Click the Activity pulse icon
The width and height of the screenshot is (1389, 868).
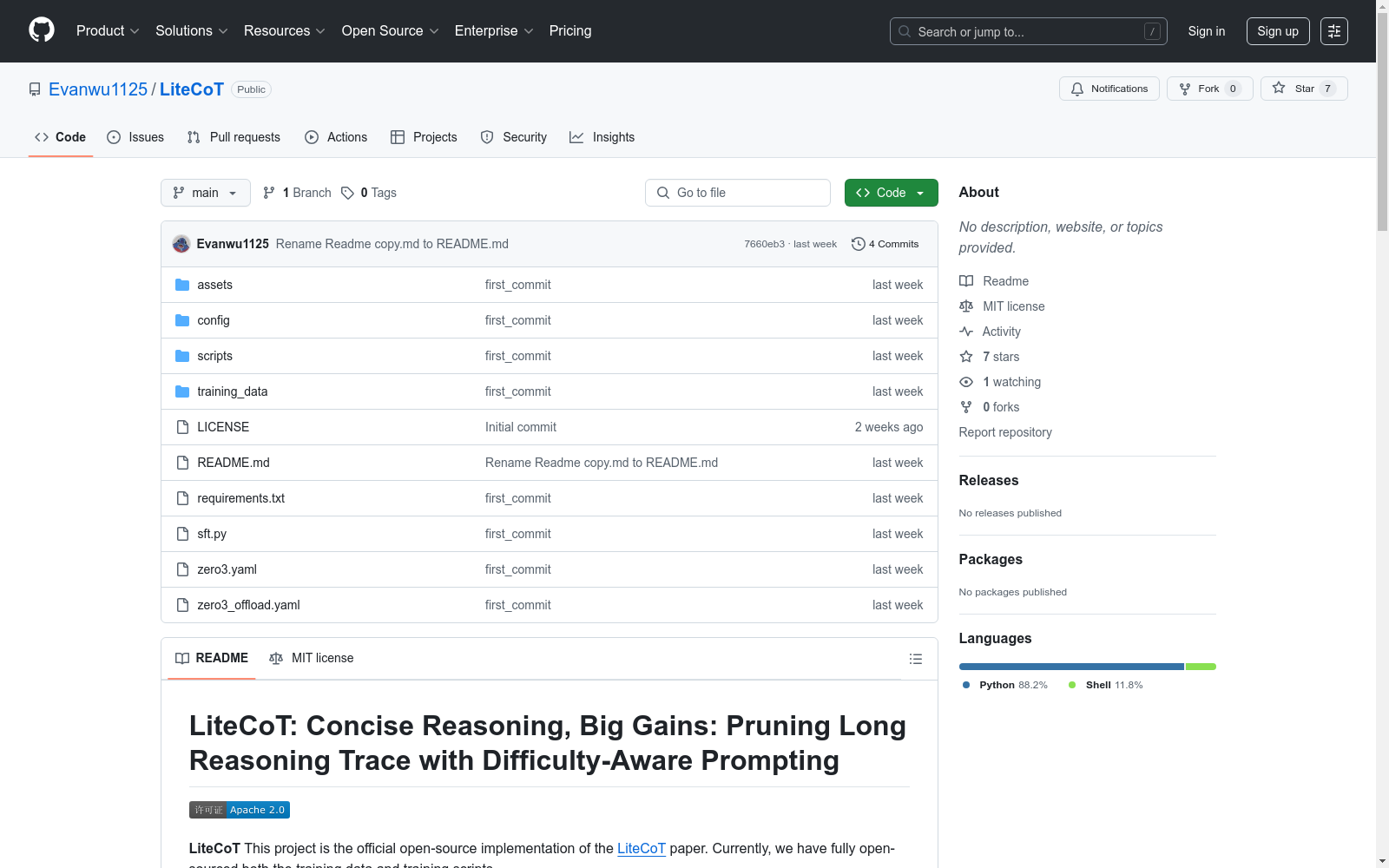tap(966, 332)
